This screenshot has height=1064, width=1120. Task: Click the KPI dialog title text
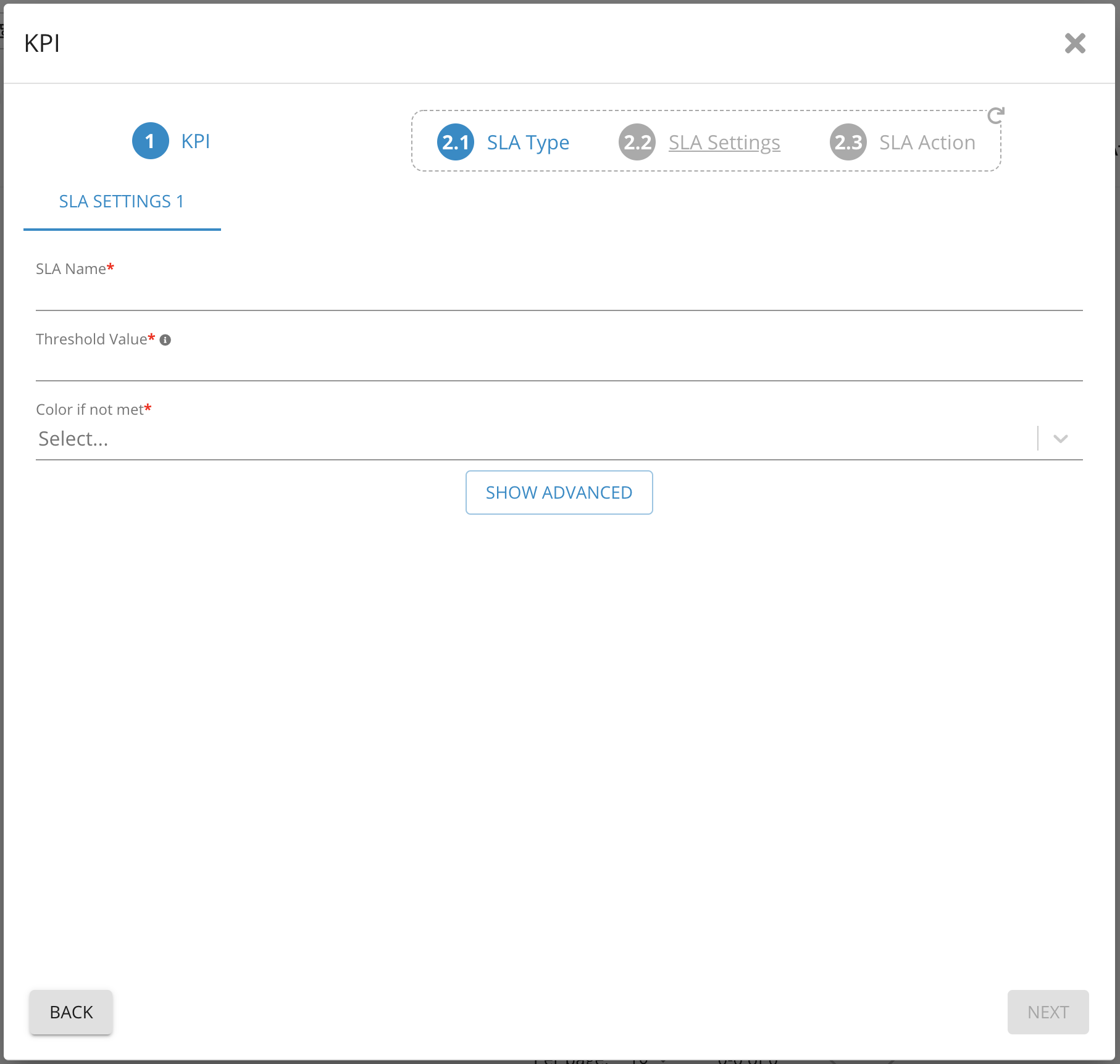tap(42, 44)
